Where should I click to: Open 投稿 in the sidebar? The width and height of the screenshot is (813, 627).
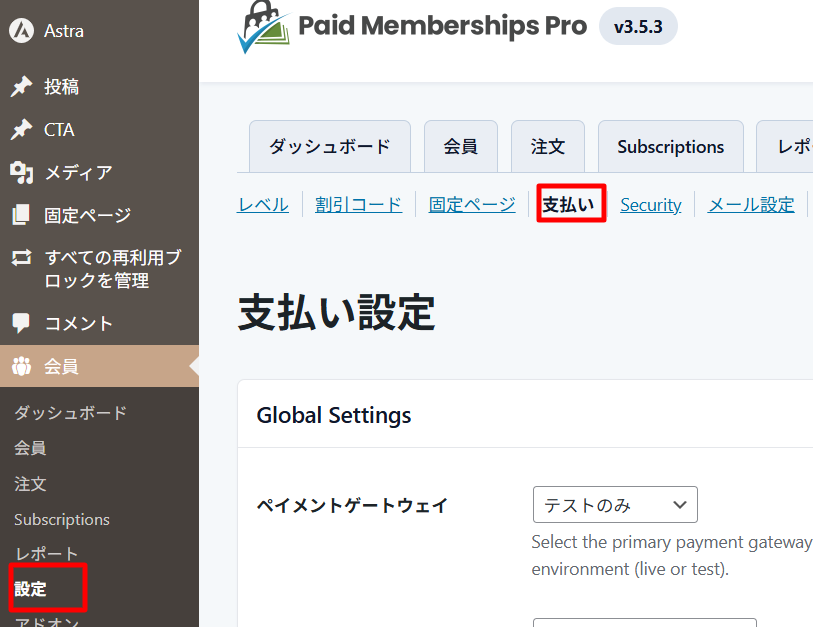coord(99,87)
